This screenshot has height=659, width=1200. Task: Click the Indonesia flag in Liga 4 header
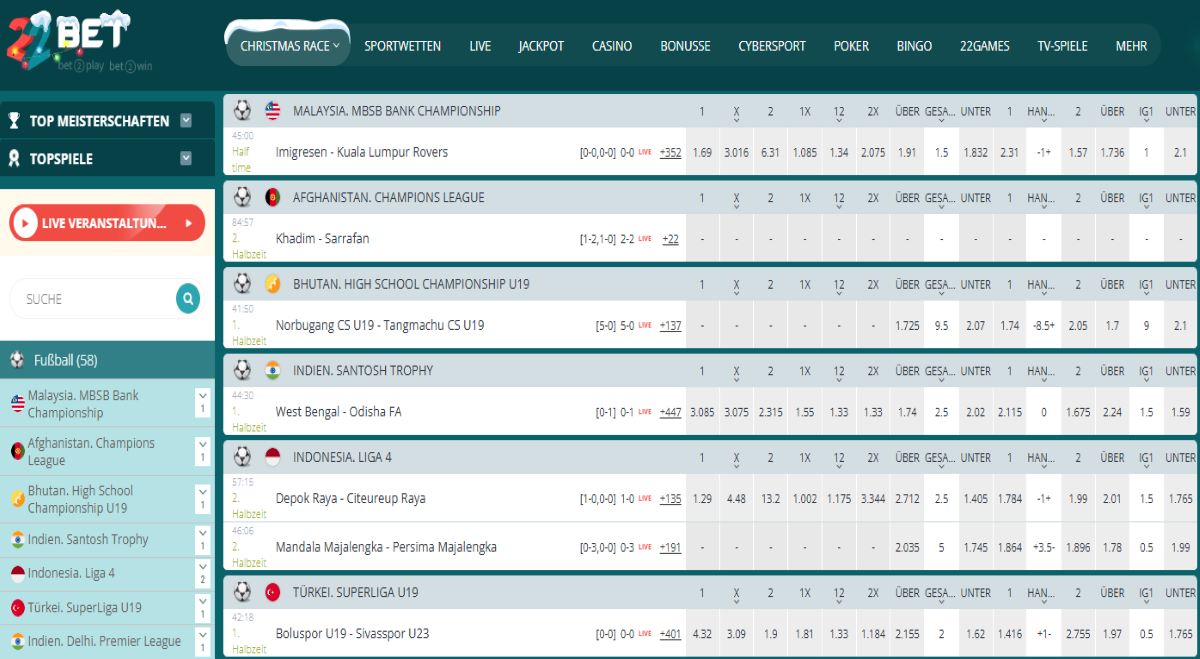pyautogui.click(x=273, y=457)
